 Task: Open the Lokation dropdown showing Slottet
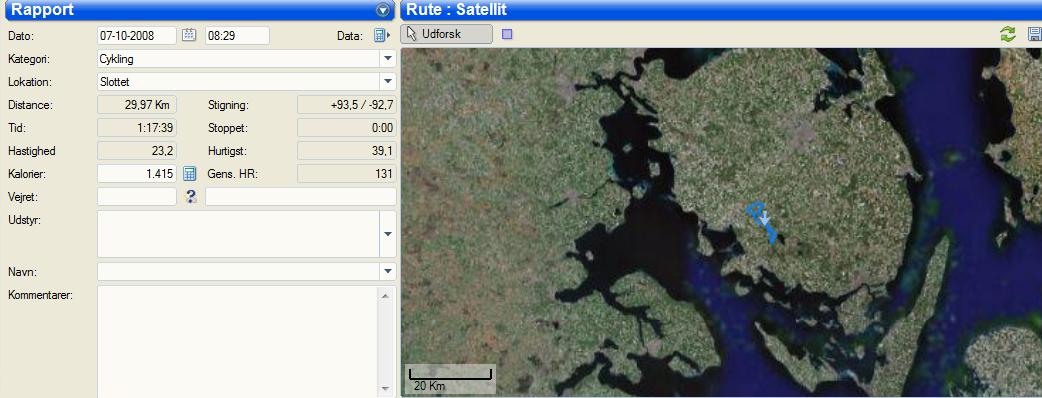coord(387,82)
